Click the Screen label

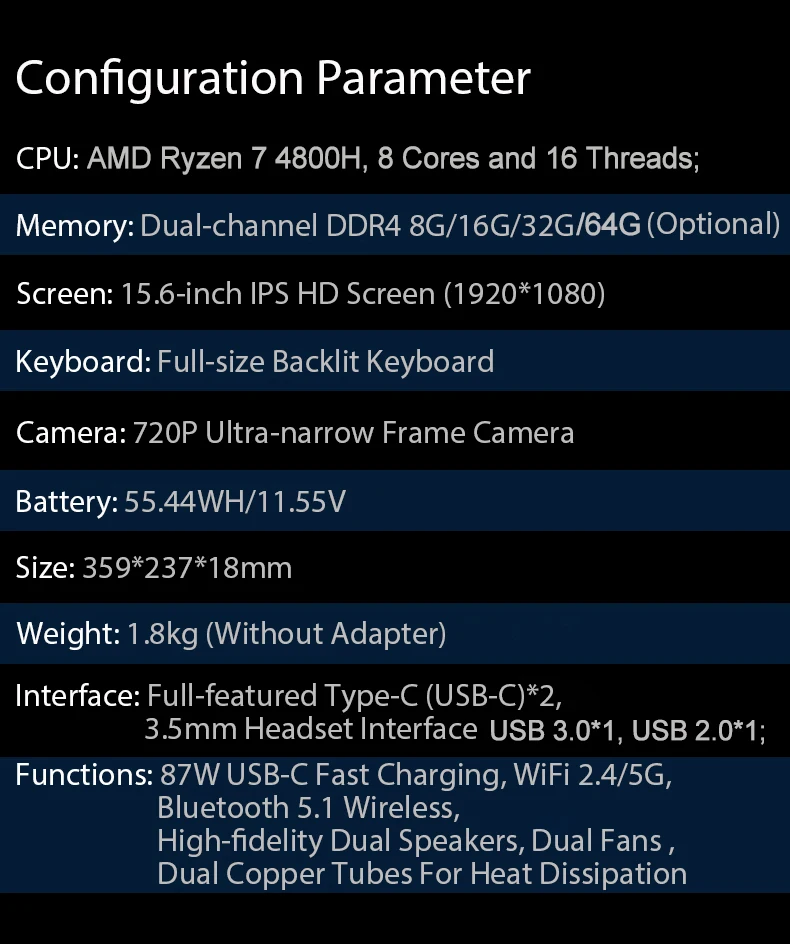[x=64, y=294]
